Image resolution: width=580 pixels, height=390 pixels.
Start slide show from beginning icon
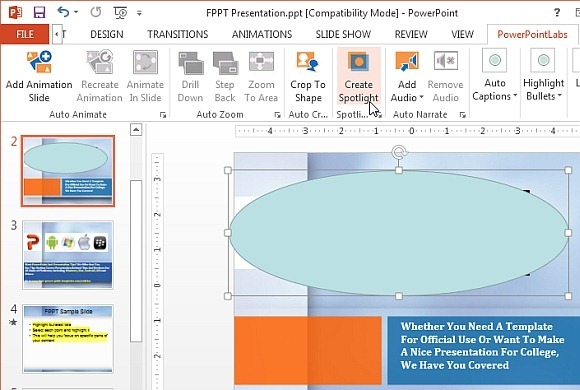[x=120, y=13]
